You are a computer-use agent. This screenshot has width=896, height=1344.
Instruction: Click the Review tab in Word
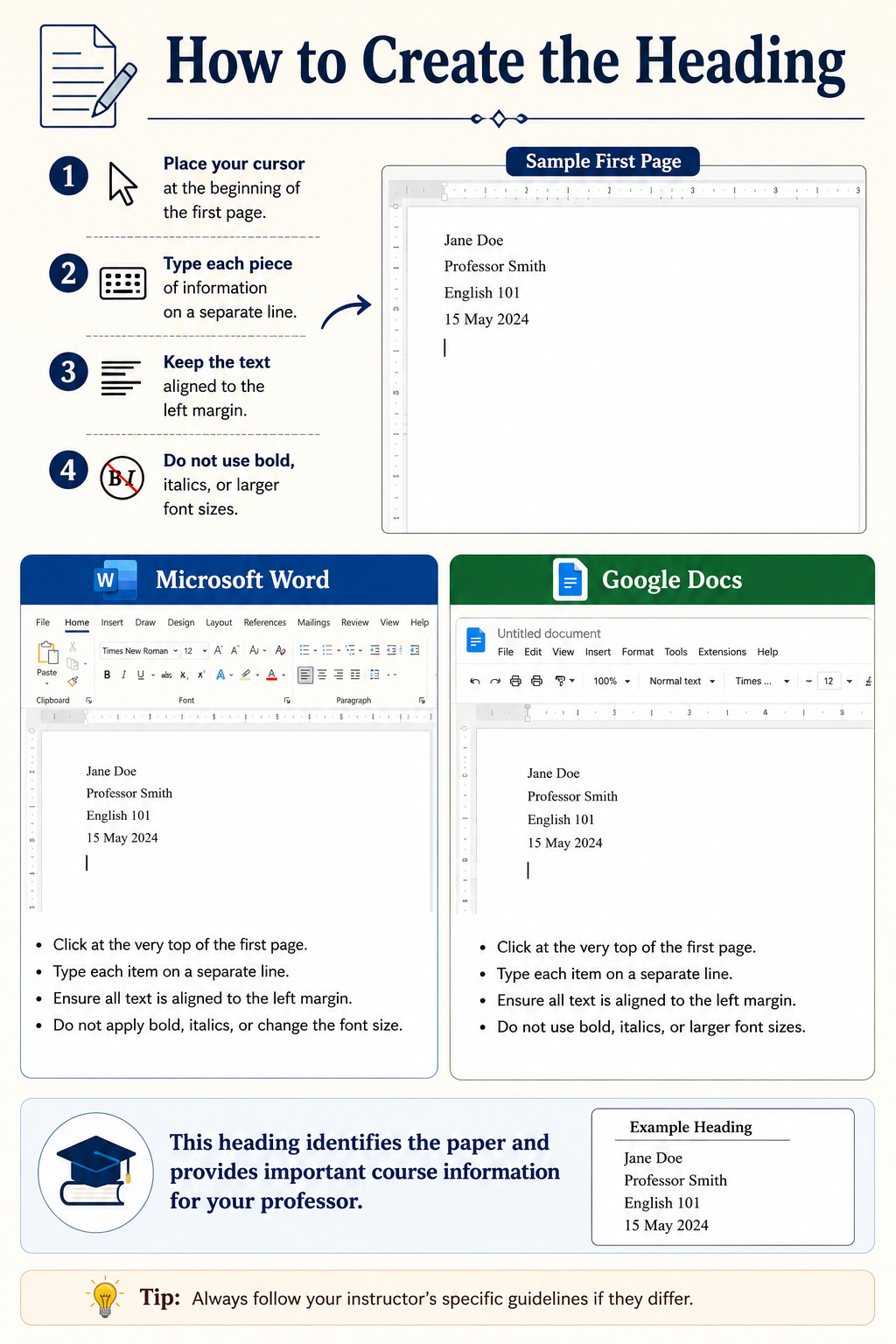click(354, 623)
